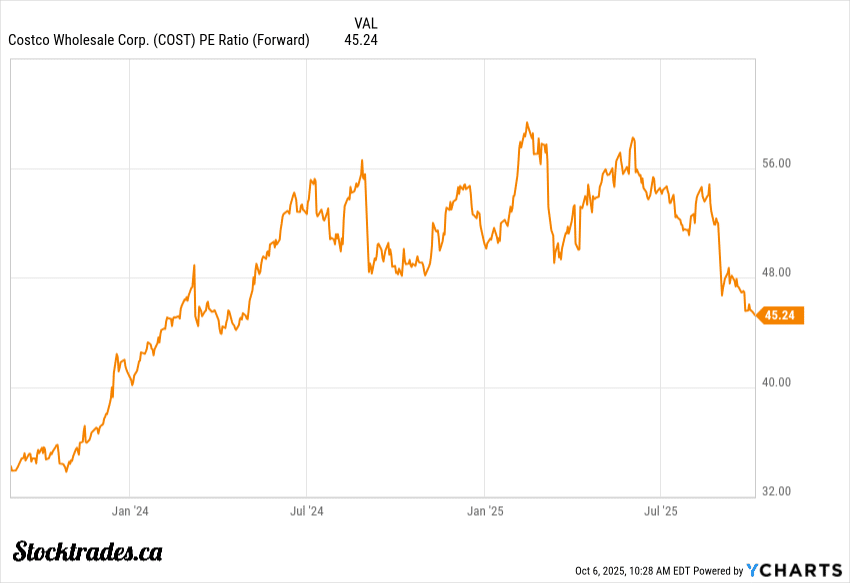
Task: Click the Stocktrades.ca logo
Action: [88, 551]
